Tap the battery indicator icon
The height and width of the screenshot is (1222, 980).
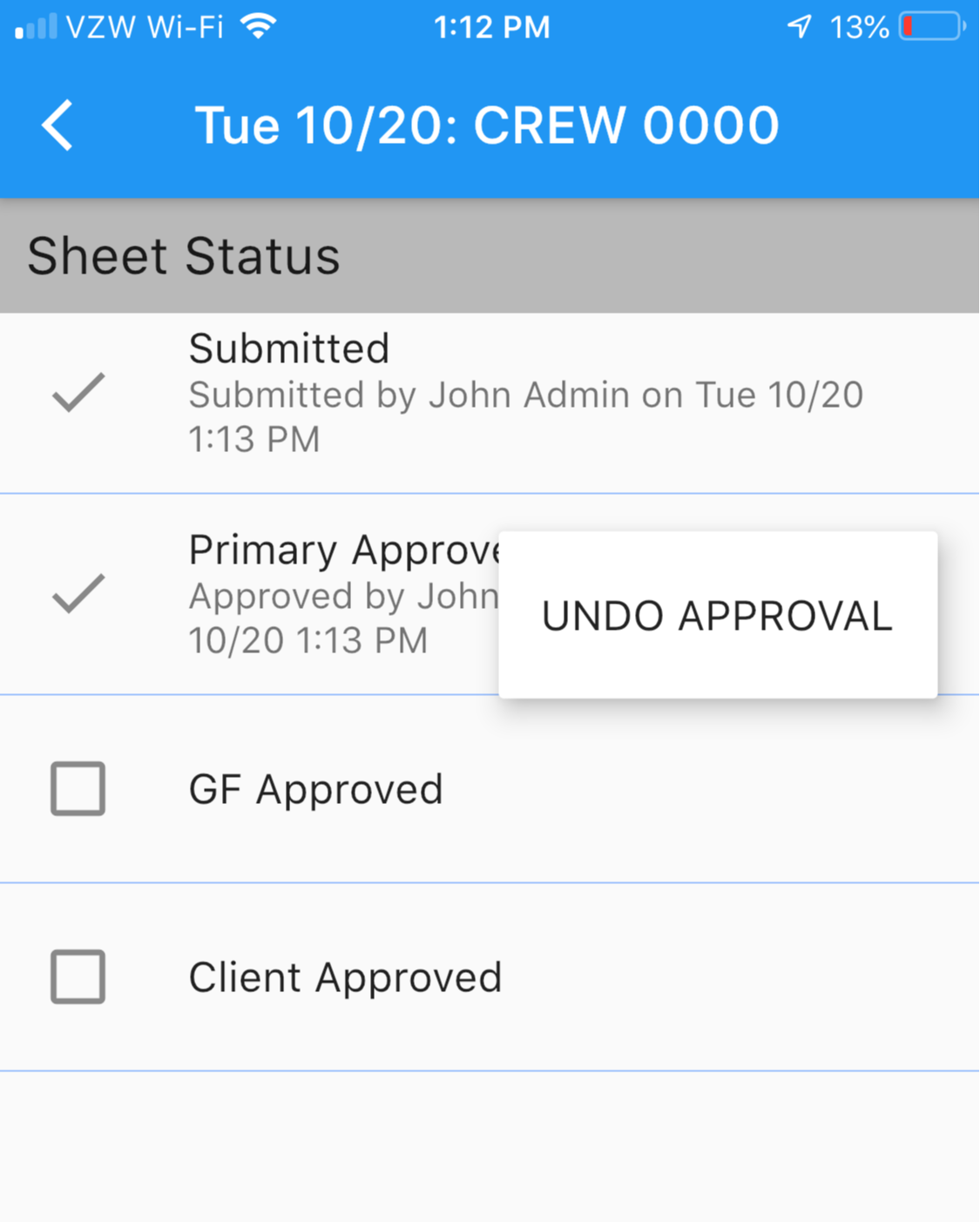click(x=932, y=27)
